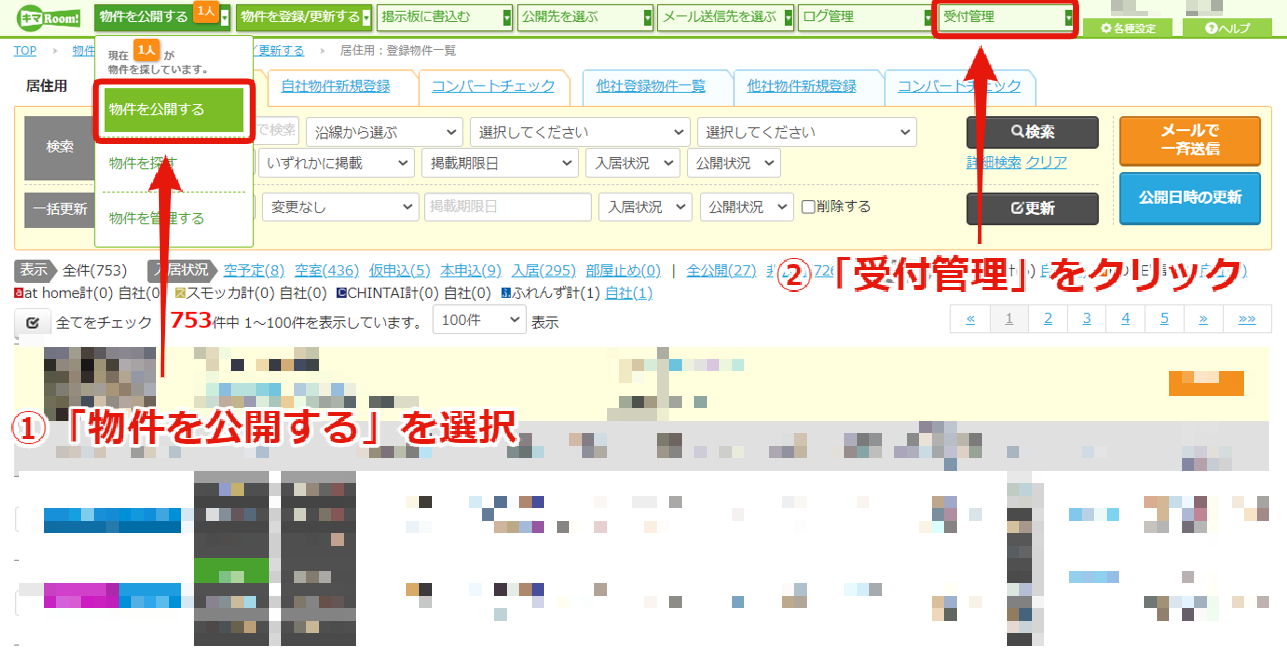Go to first page with « arrow
Screen dimensions: 1287x656
[970, 319]
